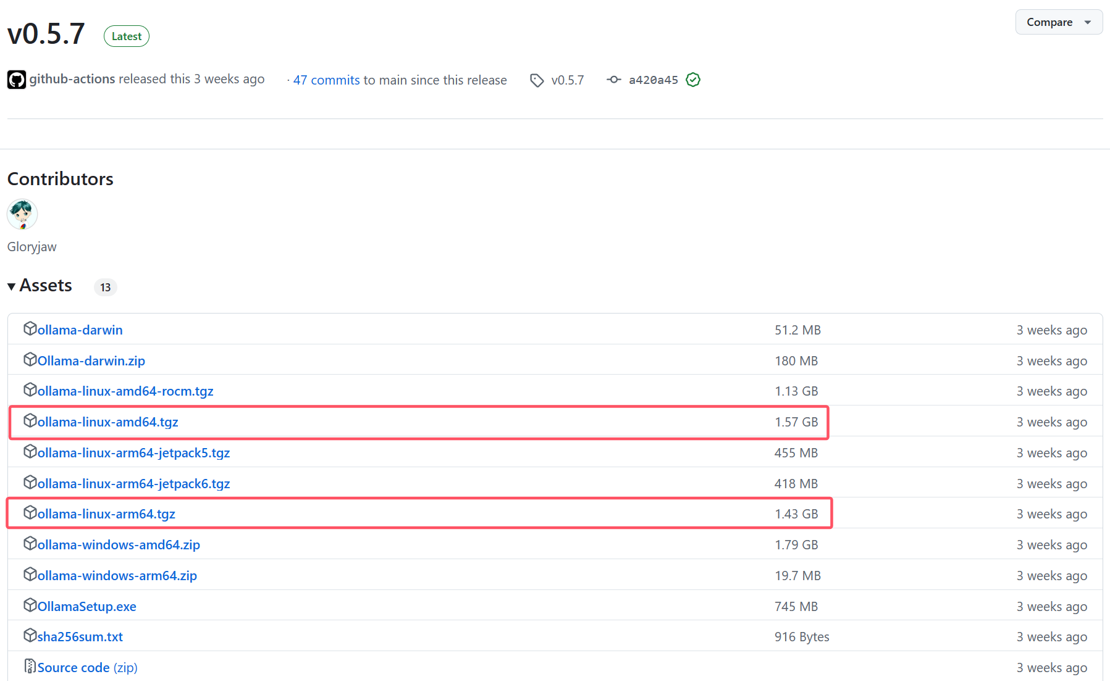Download ollama-linux-arm64-jetpack5.tgz
The image size is (1110, 681).
pyautogui.click(x=134, y=452)
